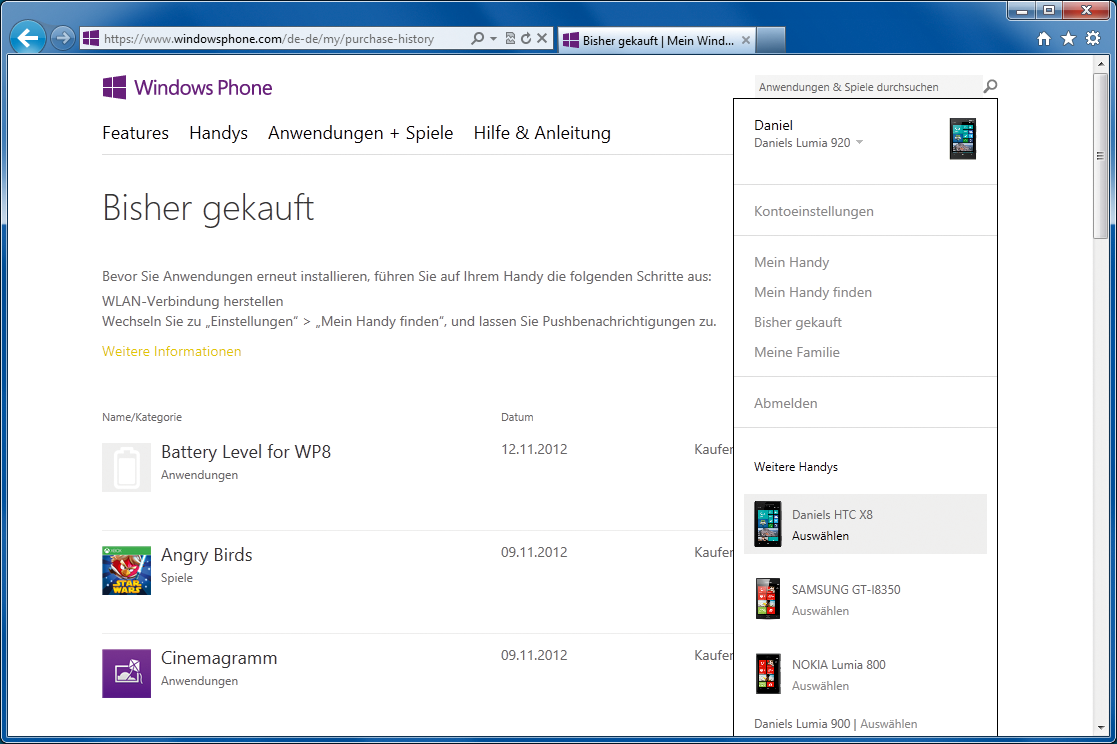1117x744 pixels.
Task: Close the 'Bisher gekauft' browser tab
Action: coord(746,40)
